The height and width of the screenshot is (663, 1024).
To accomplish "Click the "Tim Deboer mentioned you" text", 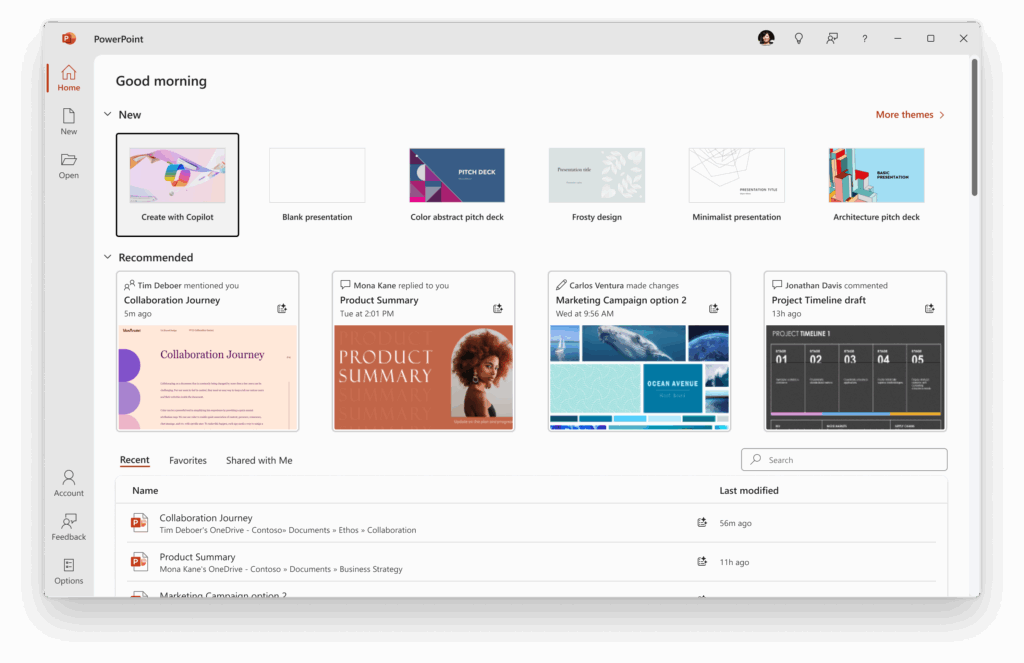I will [188, 285].
